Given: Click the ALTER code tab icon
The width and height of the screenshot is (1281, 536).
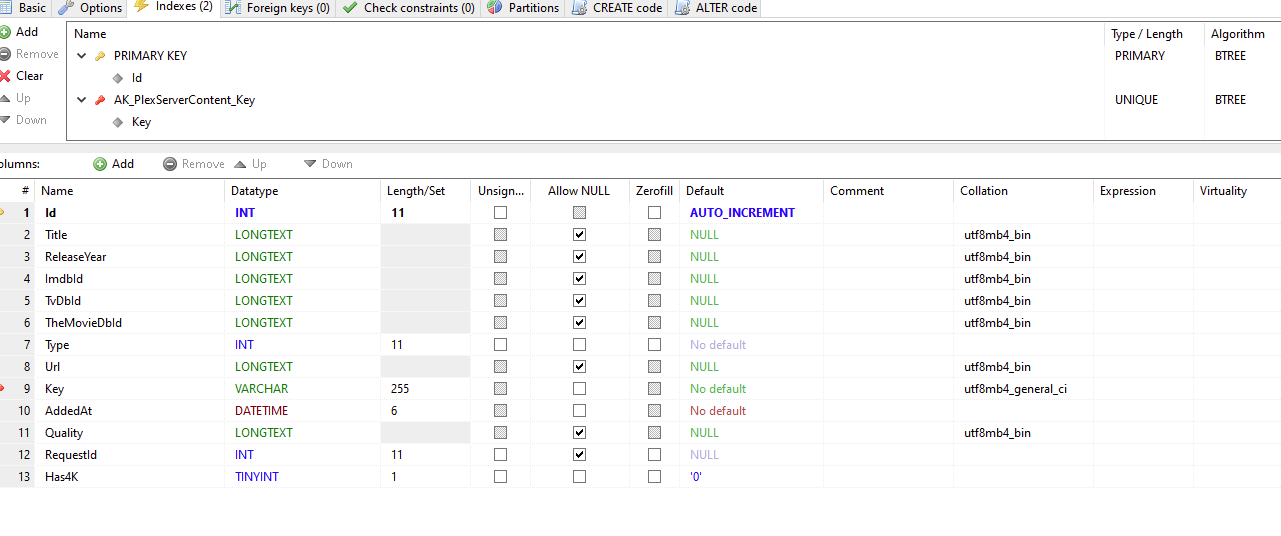Looking at the screenshot, I should [682, 8].
